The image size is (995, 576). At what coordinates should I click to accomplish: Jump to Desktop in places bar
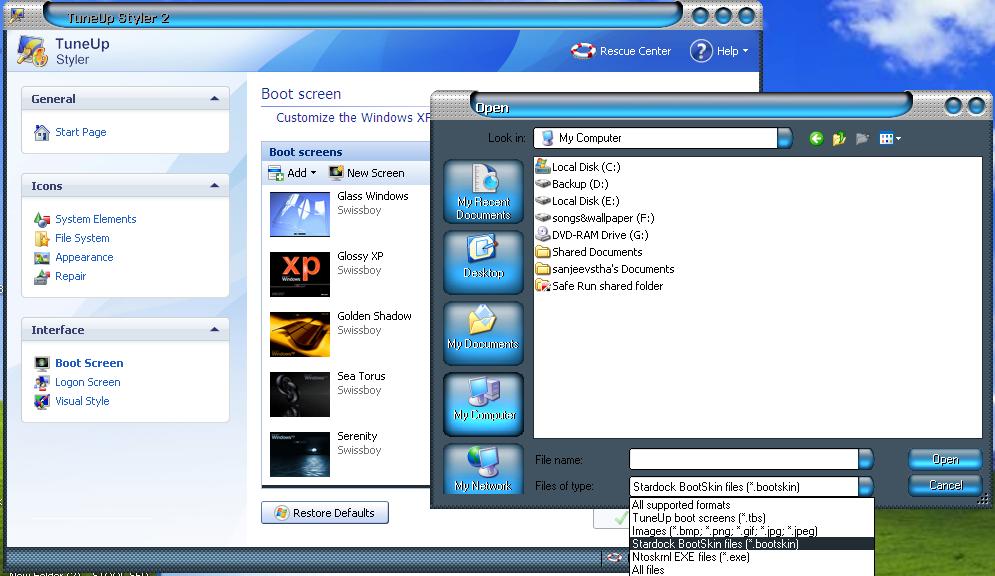[x=484, y=262]
